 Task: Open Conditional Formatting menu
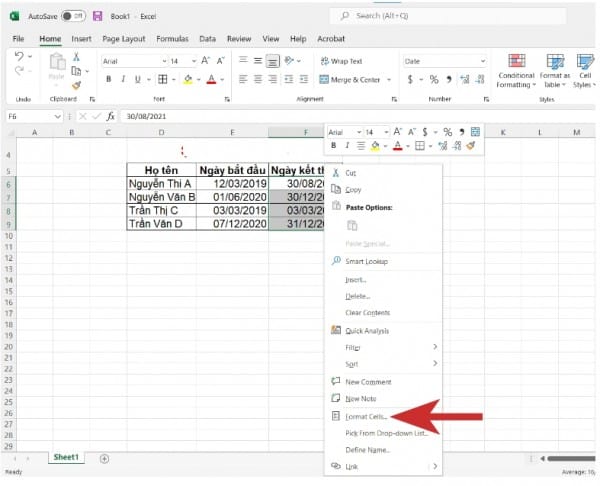516,71
